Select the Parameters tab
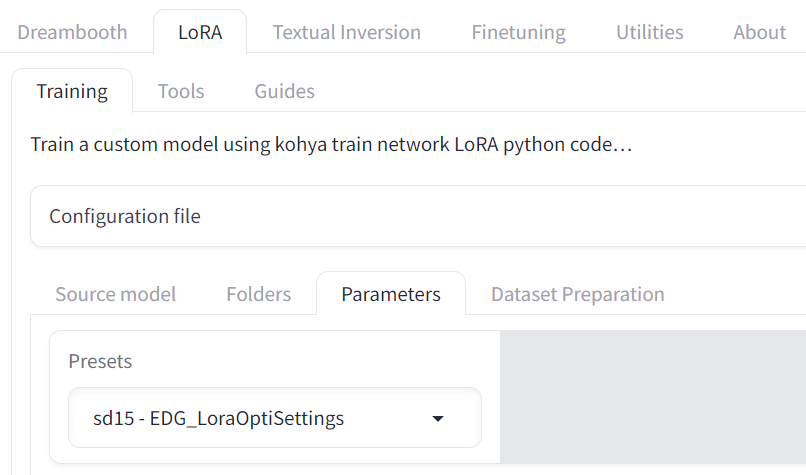Viewport: 806px width, 475px height. (x=390, y=294)
